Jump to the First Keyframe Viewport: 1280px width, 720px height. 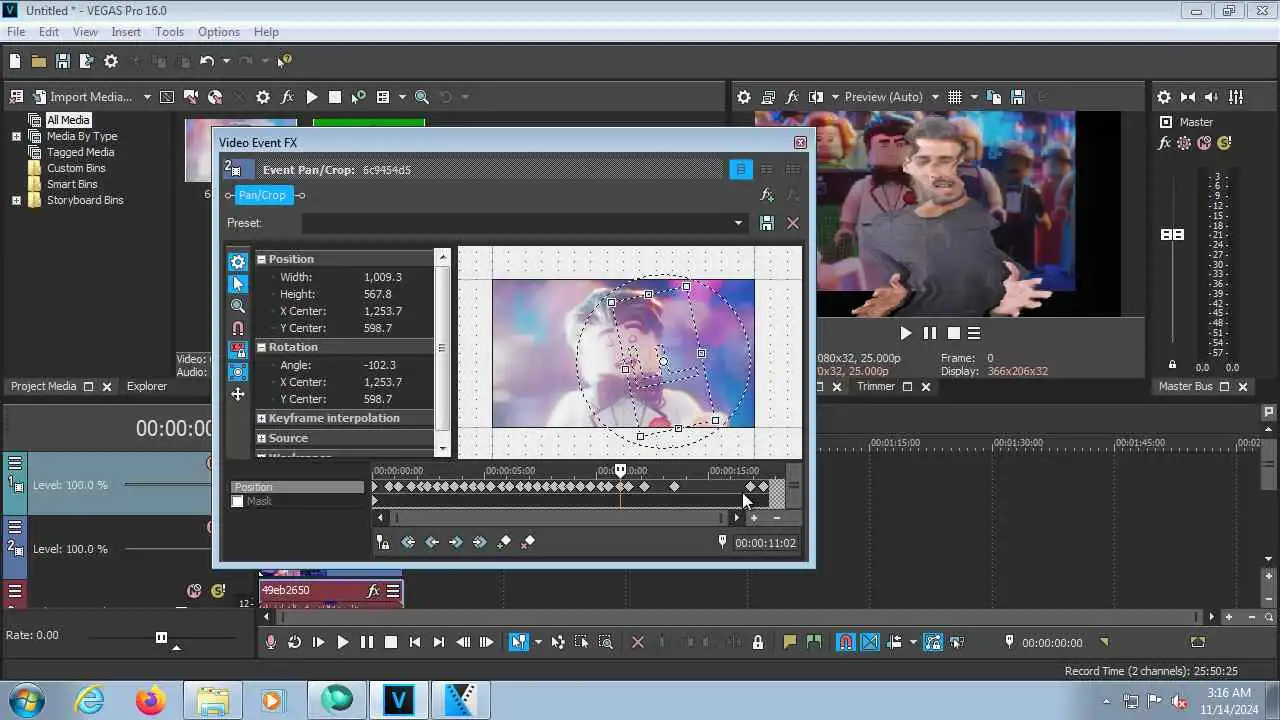click(x=408, y=542)
